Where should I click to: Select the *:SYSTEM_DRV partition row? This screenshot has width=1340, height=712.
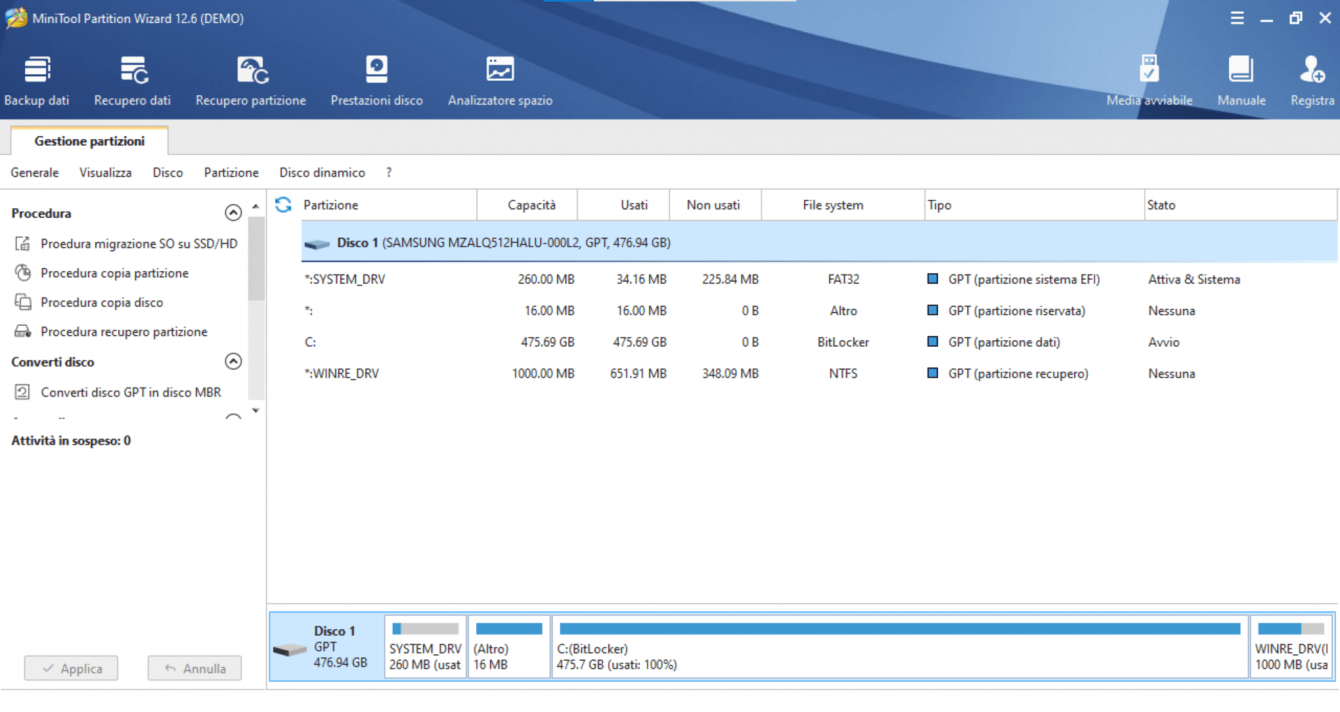[819, 280]
